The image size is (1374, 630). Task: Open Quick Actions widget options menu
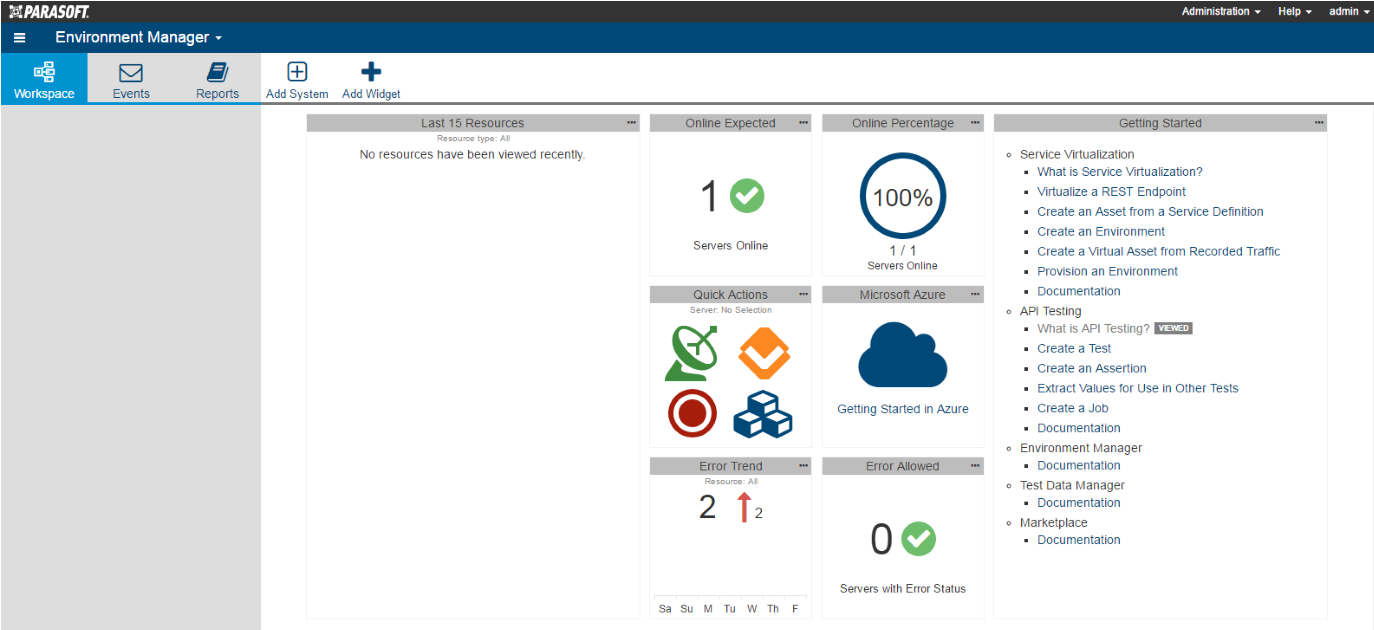click(x=803, y=294)
